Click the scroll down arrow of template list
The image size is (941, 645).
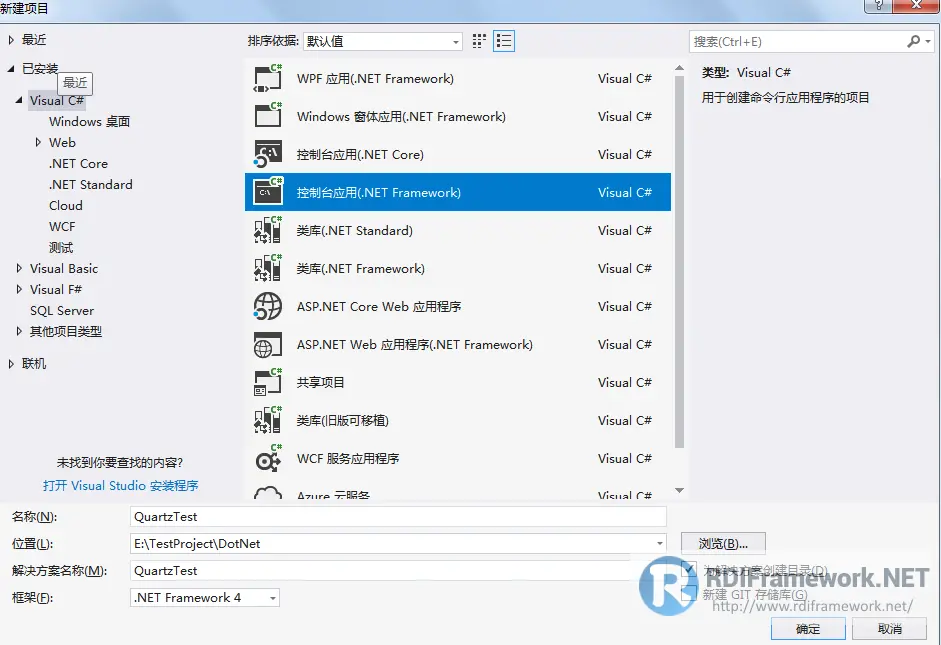679,490
